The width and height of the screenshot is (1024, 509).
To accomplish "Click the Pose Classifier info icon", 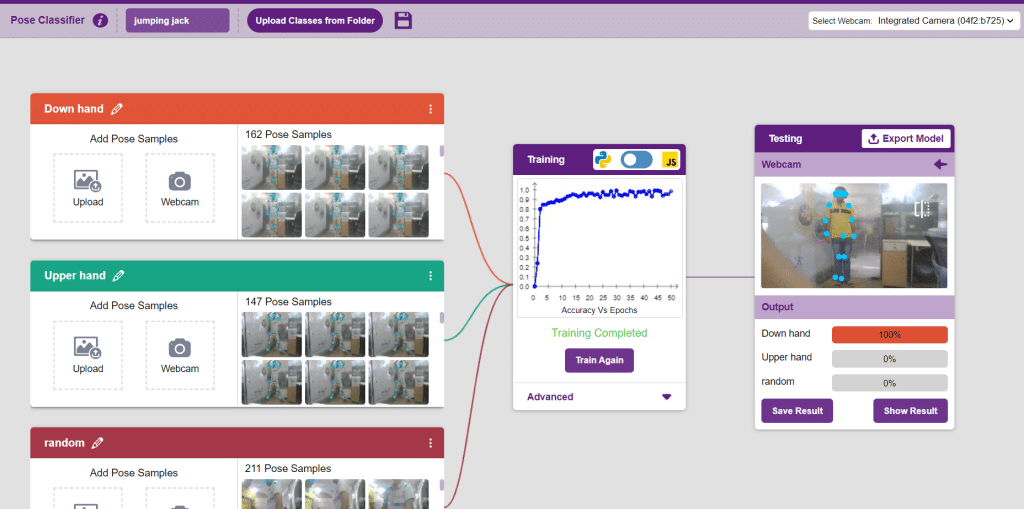I will pyautogui.click(x=100, y=21).
